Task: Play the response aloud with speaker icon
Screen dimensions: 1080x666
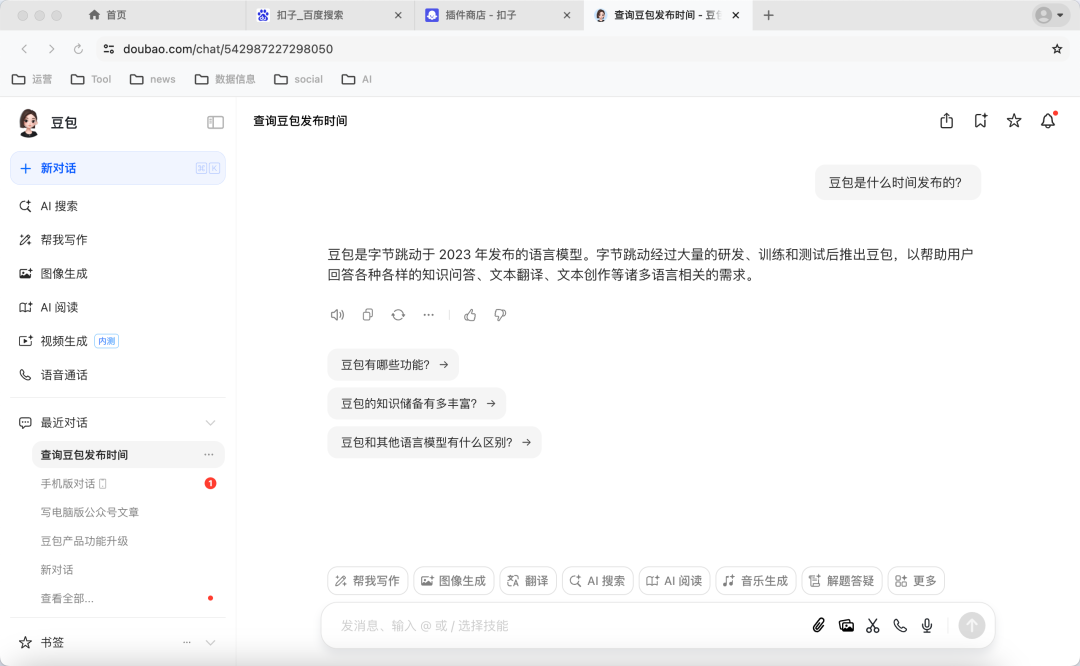Action: [x=337, y=314]
